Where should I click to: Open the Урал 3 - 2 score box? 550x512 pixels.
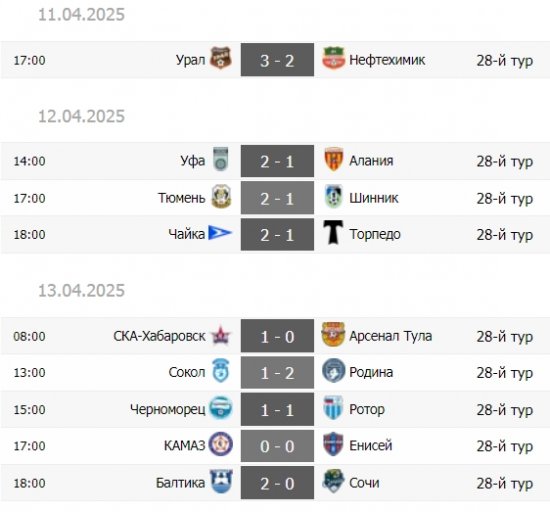277,60
